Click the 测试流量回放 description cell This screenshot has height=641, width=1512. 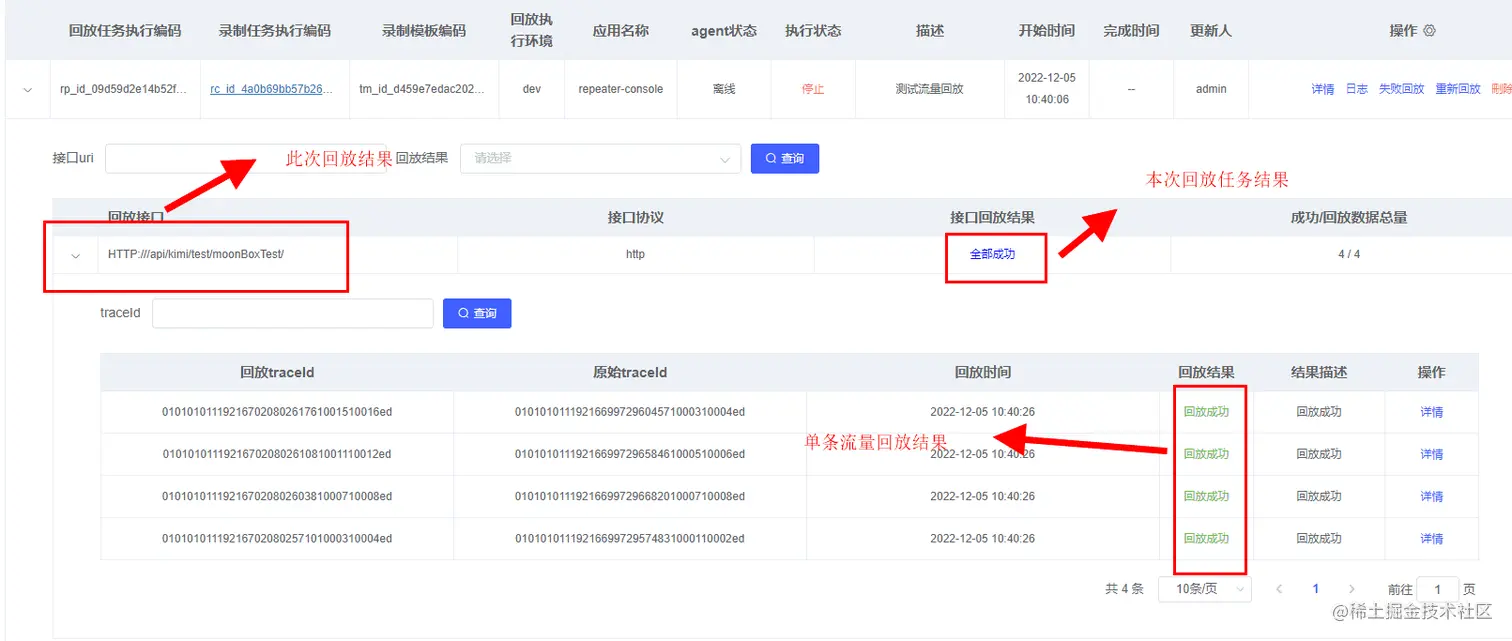click(930, 89)
